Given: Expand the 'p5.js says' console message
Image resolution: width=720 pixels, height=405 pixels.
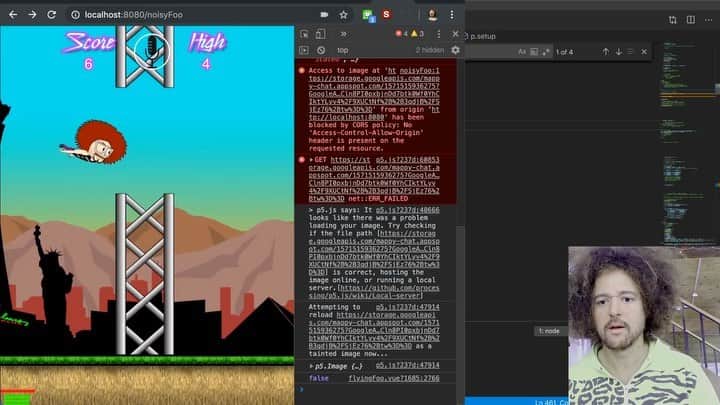Looking at the screenshot, I should coord(311,210).
